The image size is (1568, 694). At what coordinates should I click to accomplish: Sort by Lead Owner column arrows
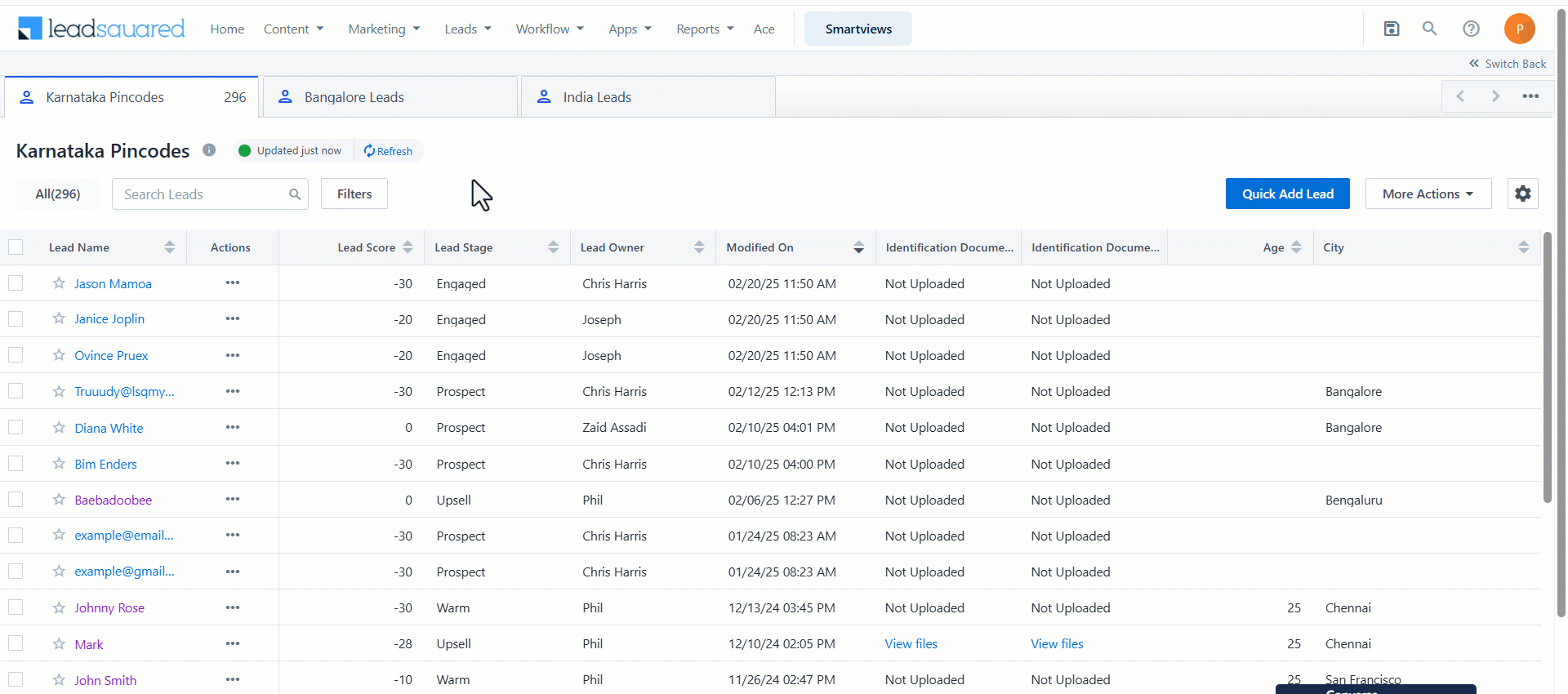pyautogui.click(x=699, y=247)
